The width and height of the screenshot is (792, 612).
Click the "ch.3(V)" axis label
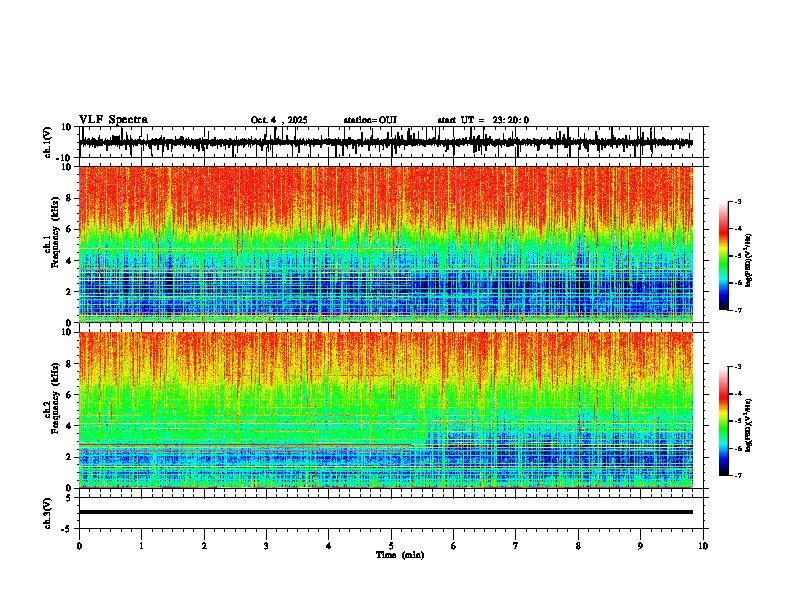click(48, 513)
